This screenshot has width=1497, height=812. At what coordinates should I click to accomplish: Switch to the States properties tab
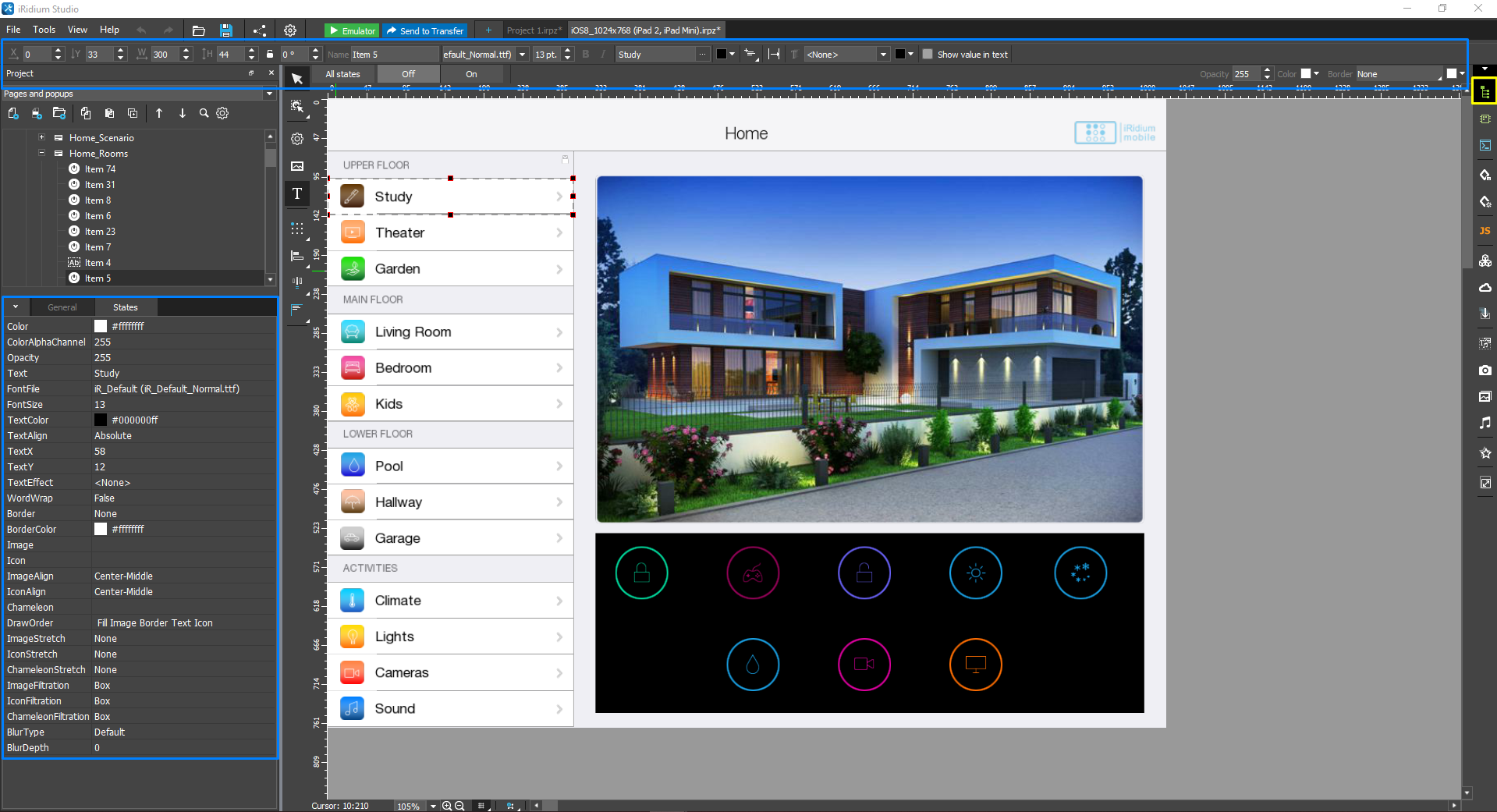tap(125, 307)
